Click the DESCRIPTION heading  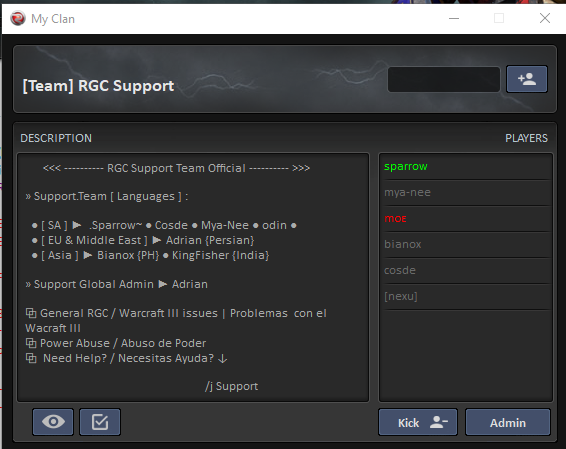[56, 138]
